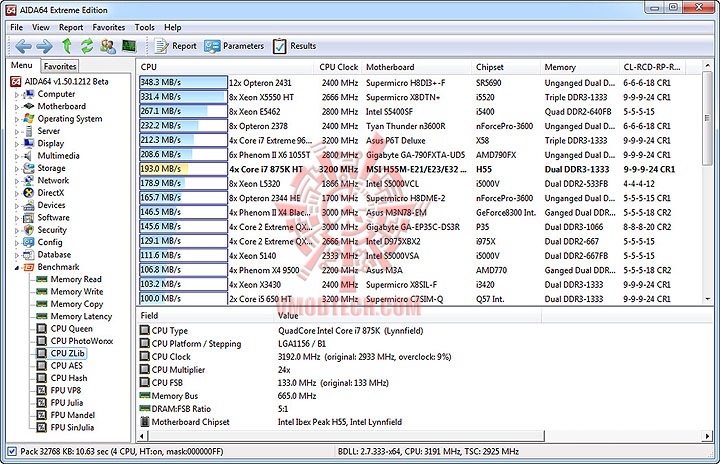720x464 pixels.
Task: Toggle the status bar checkbox beside Pack 32768 KB
Action: click(x=12, y=452)
